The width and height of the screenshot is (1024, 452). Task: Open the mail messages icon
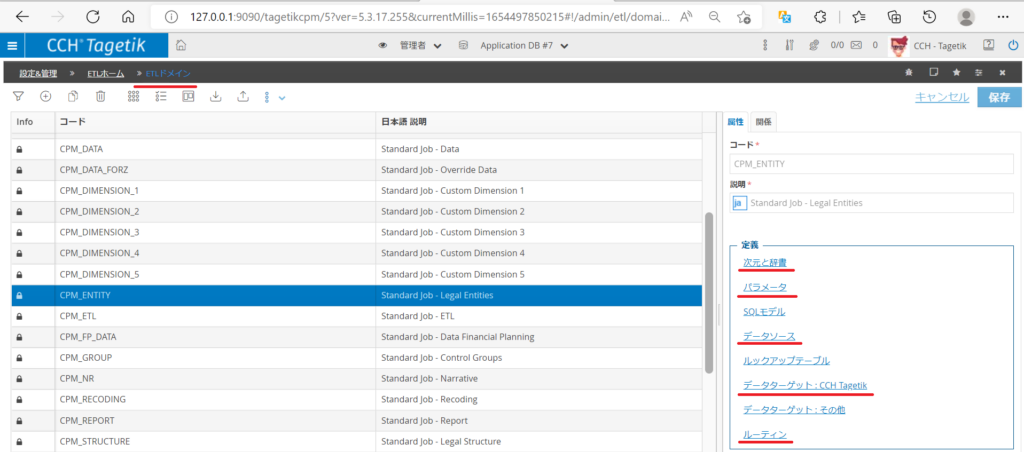[858, 46]
